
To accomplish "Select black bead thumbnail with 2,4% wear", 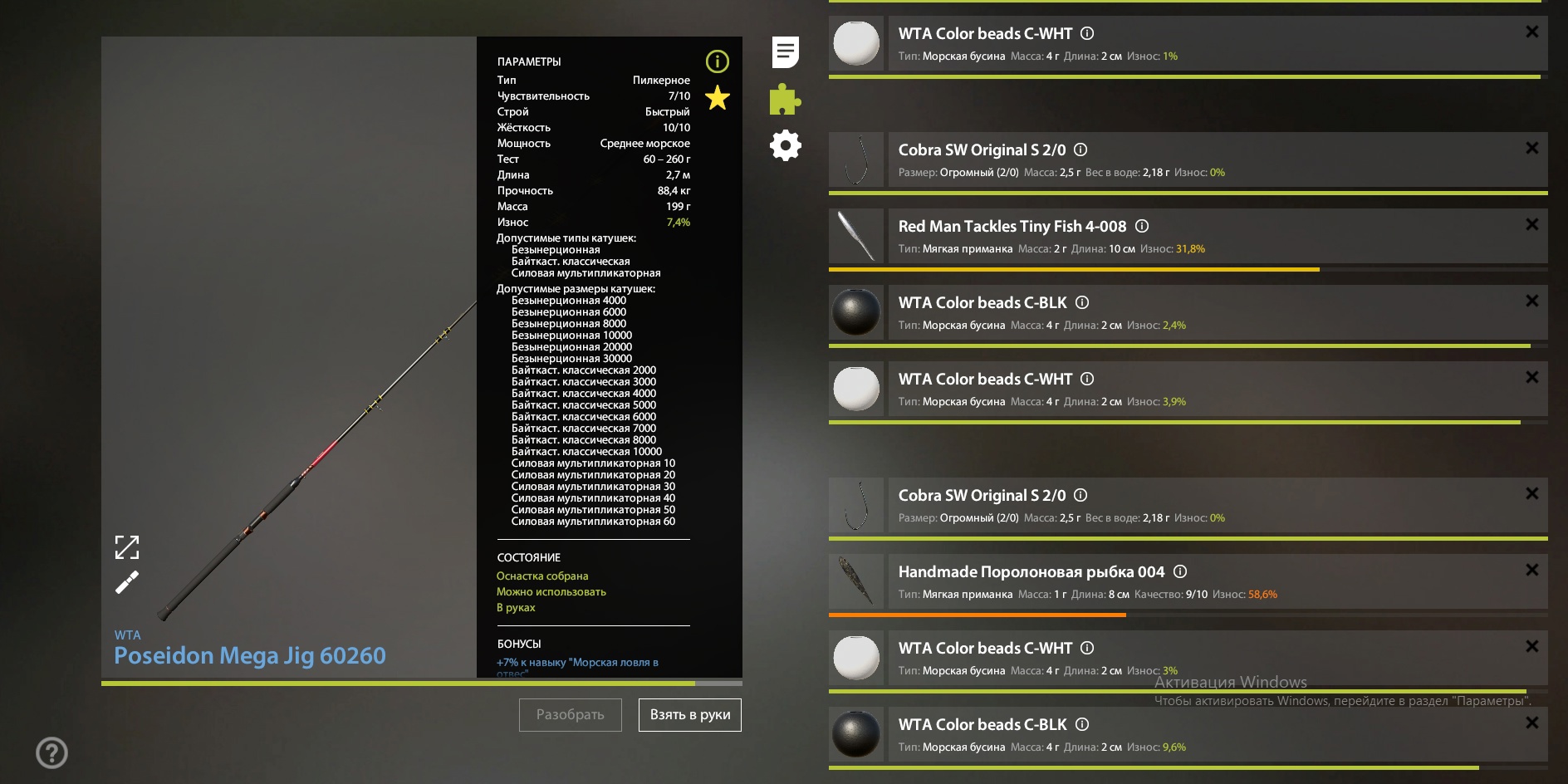I will (x=856, y=312).
